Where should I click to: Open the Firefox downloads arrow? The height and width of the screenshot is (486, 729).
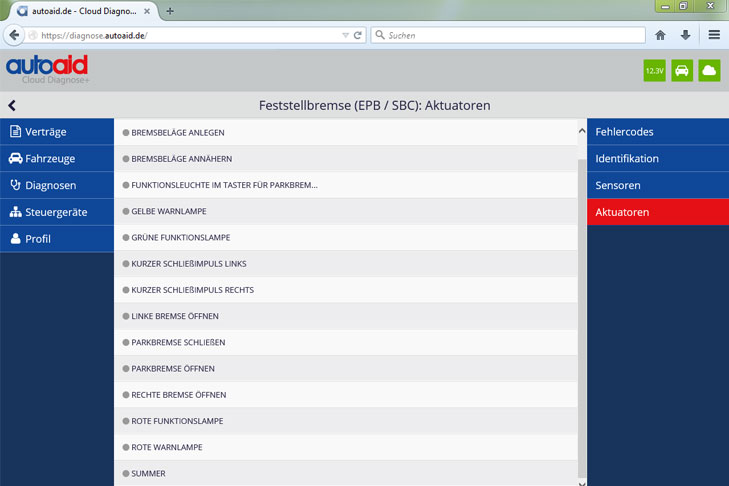[685, 35]
